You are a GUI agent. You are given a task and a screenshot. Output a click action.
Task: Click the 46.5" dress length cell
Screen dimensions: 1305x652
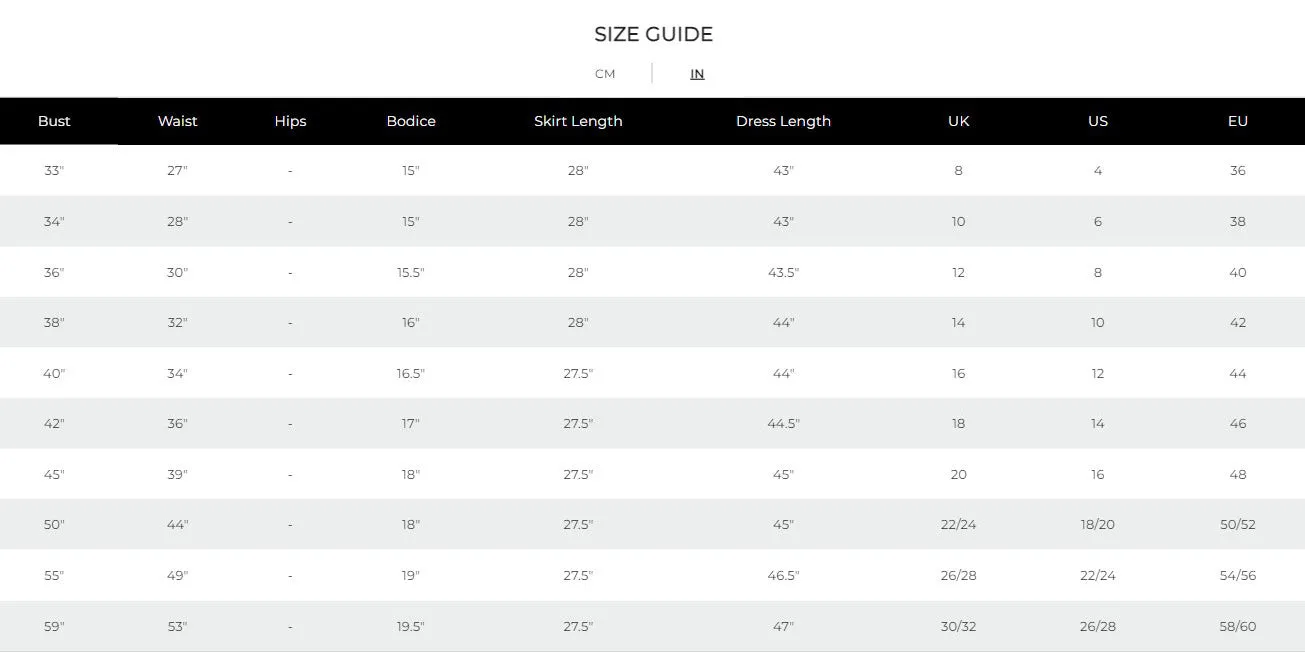(783, 576)
